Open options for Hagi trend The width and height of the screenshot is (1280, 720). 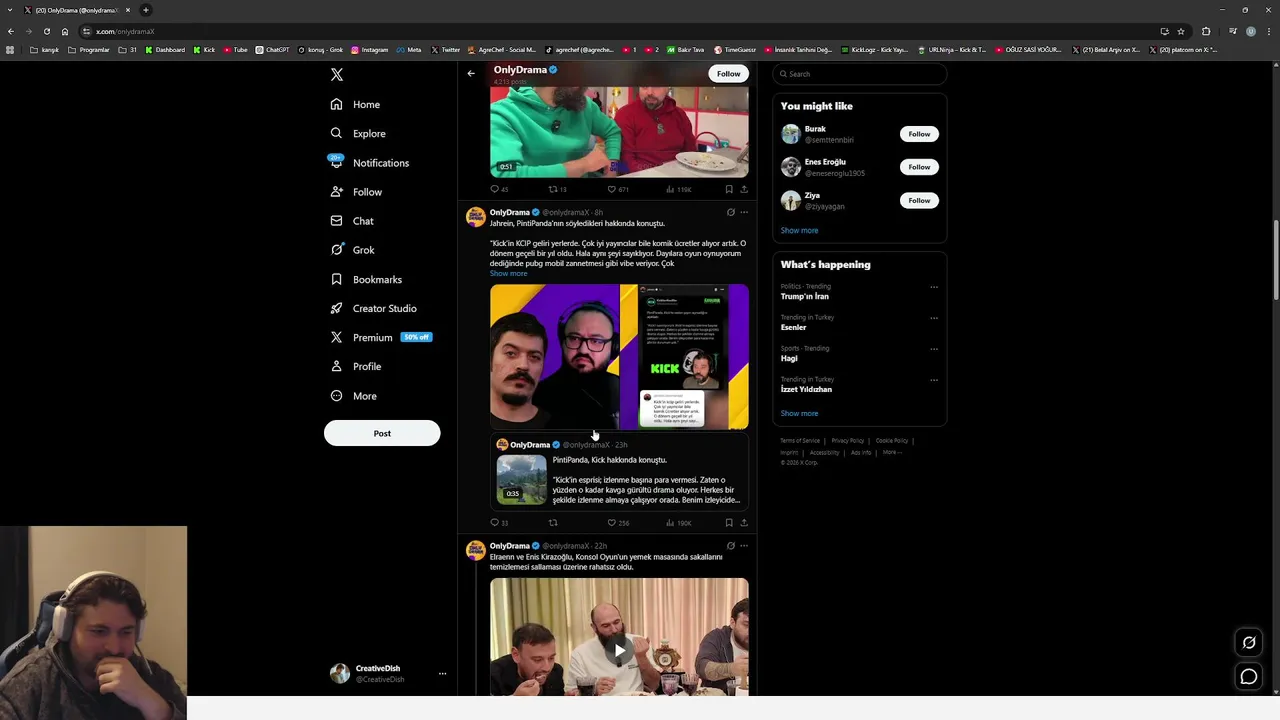(x=934, y=349)
